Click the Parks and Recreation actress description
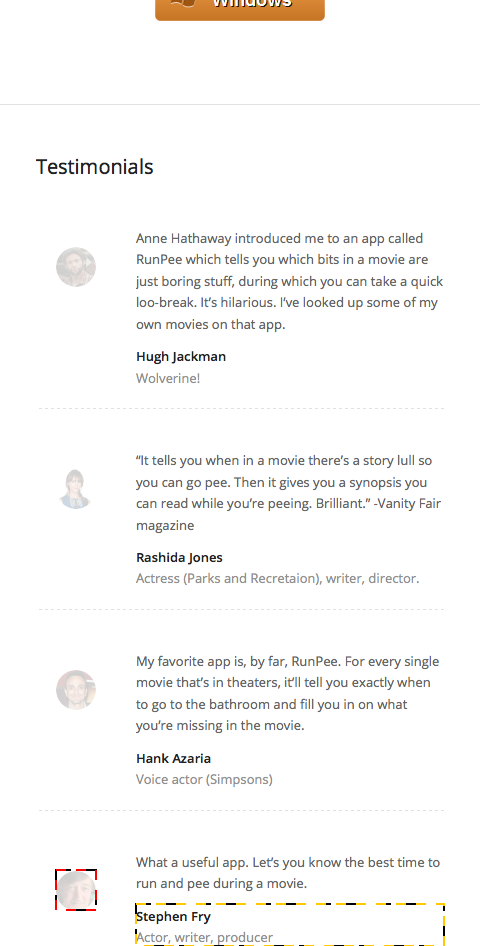Screen dimensions: 480x946 click(277, 579)
